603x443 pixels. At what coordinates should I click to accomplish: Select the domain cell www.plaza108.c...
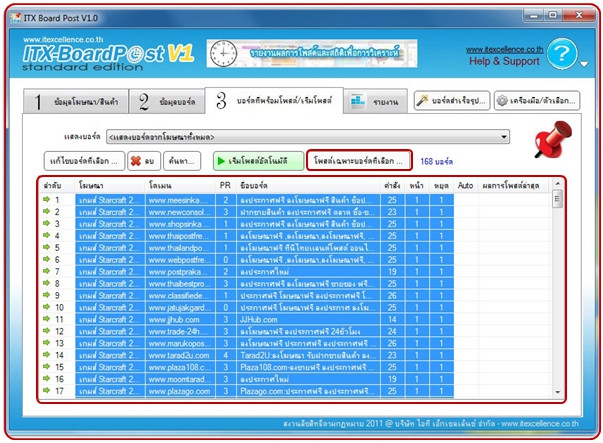180,367
